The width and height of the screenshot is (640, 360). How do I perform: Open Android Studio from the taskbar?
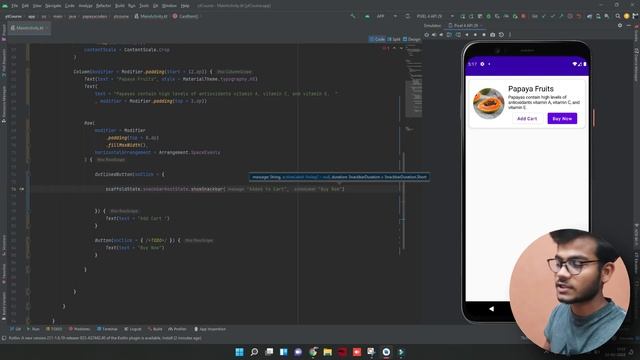click(x=401, y=352)
